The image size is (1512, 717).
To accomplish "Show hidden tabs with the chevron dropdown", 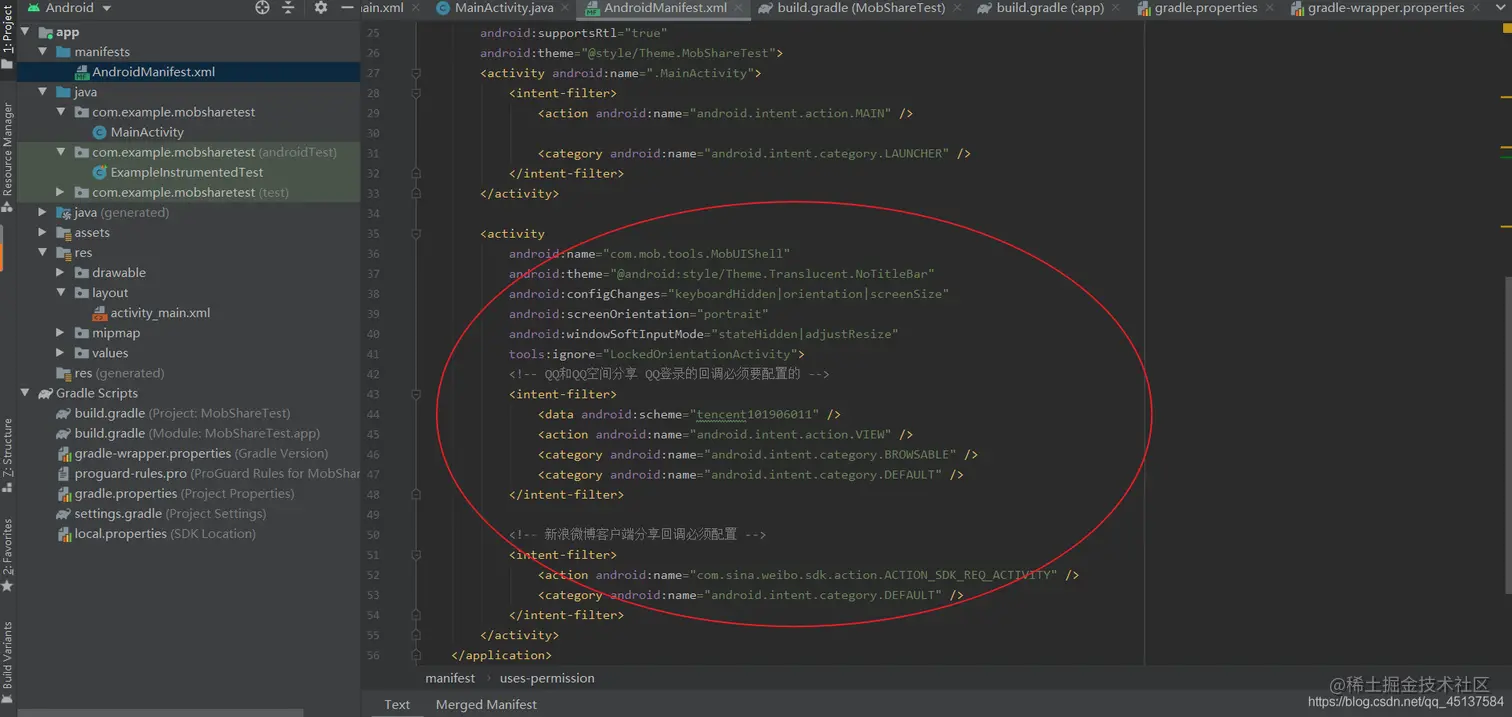I will (x=1498, y=8).
